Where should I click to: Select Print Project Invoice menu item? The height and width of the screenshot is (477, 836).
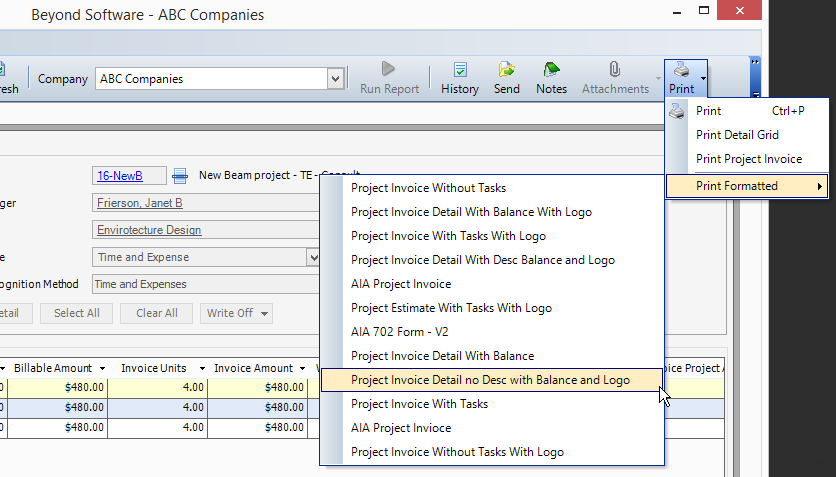click(x=747, y=159)
